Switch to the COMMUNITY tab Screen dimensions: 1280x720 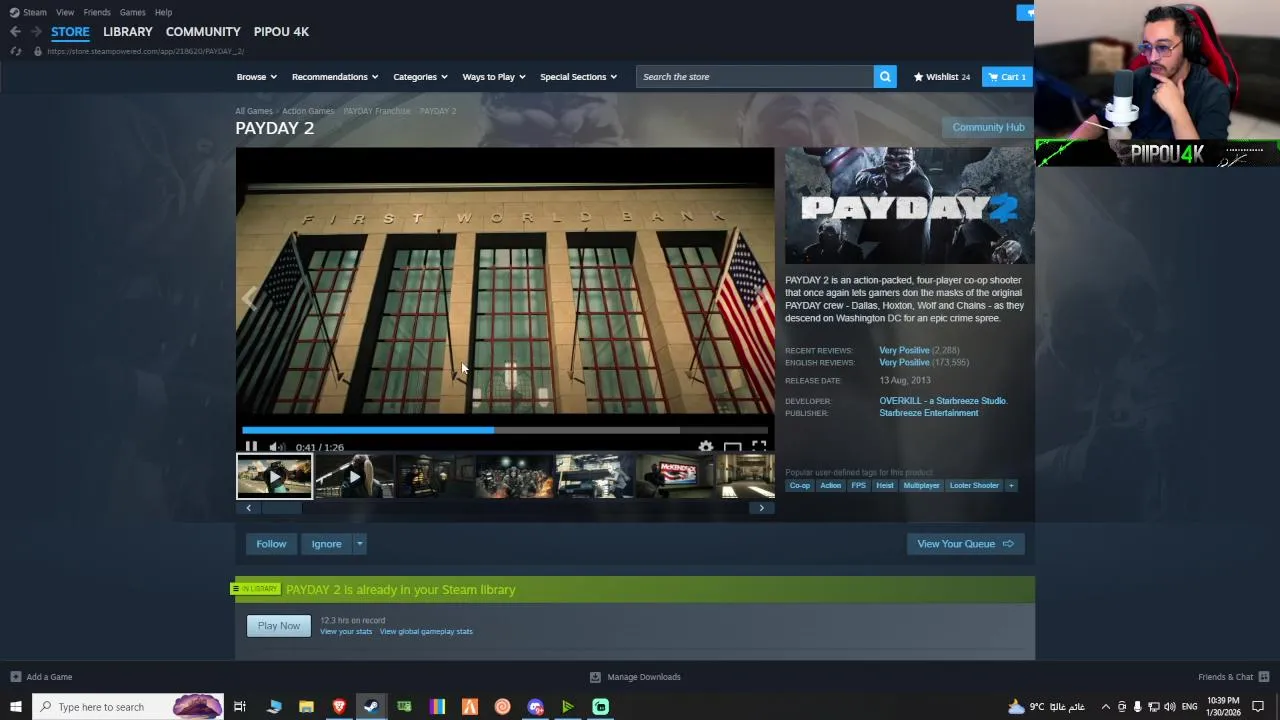tap(203, 32)
